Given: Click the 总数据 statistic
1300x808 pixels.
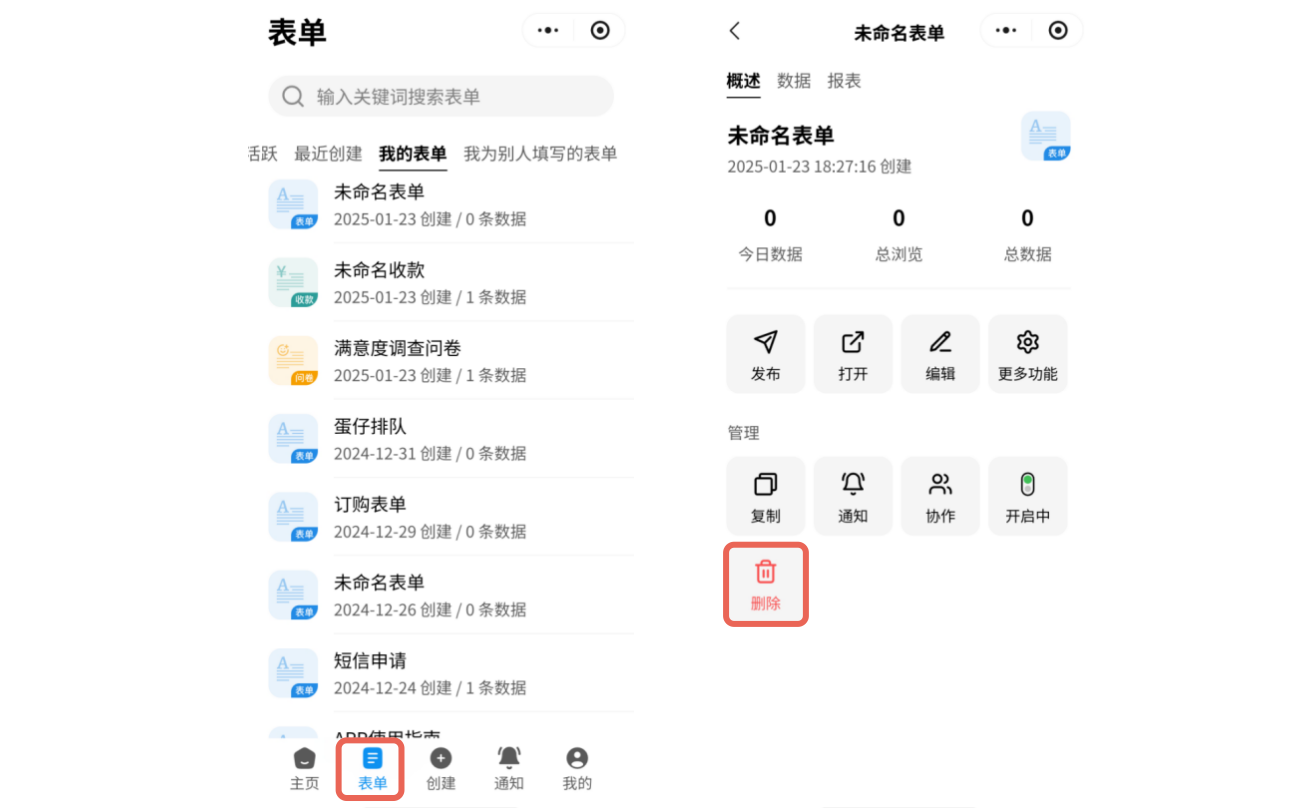Looking at the screenshot, I should (1027, 234).
